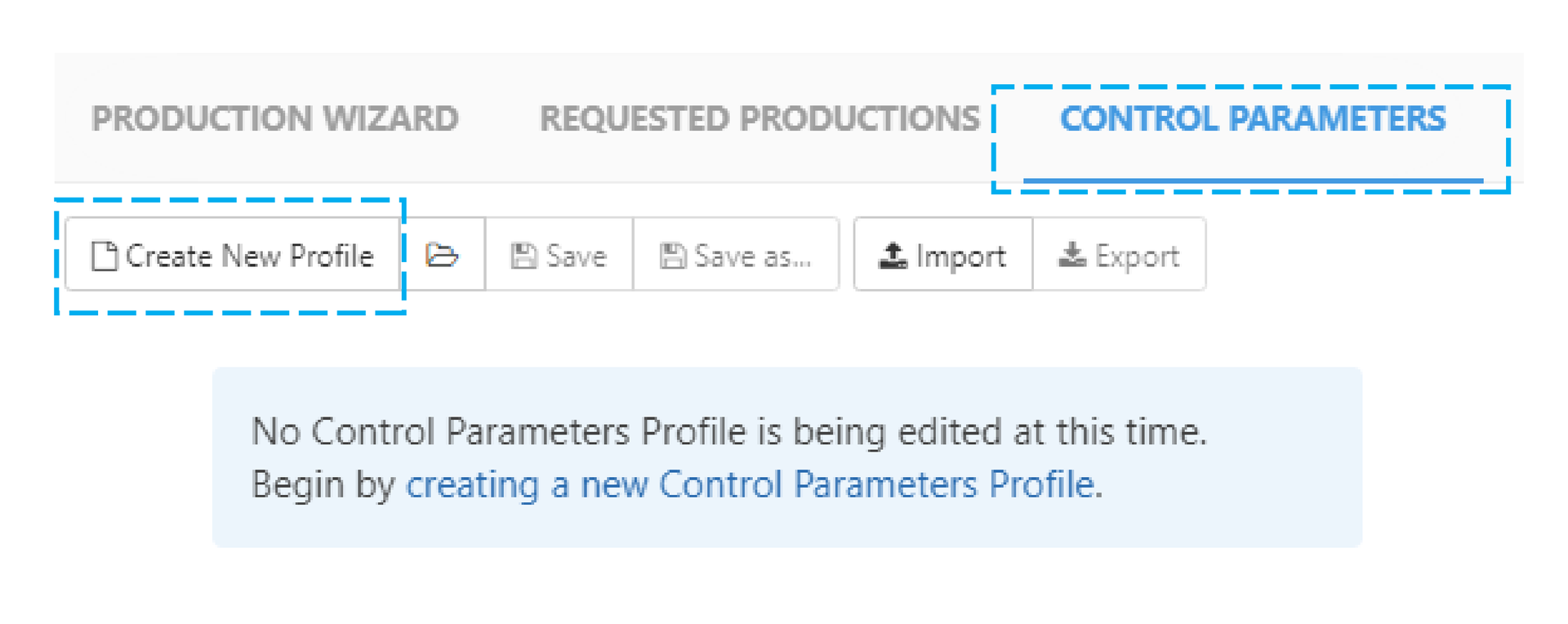Select the upload arrow icon next to Import
The width and height of the screenshot is (1568, 624).
click(x=892, y=255)
